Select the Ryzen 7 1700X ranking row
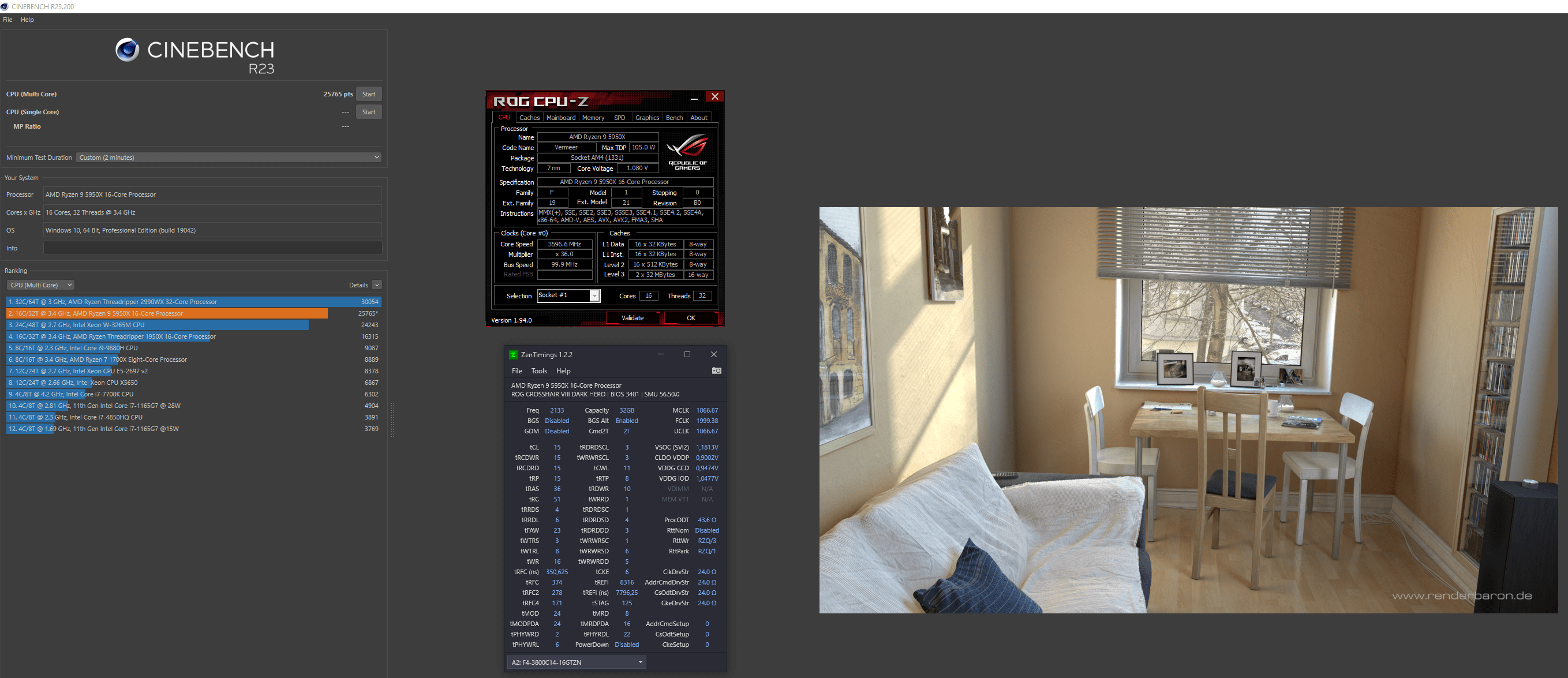 click(193, 359)
